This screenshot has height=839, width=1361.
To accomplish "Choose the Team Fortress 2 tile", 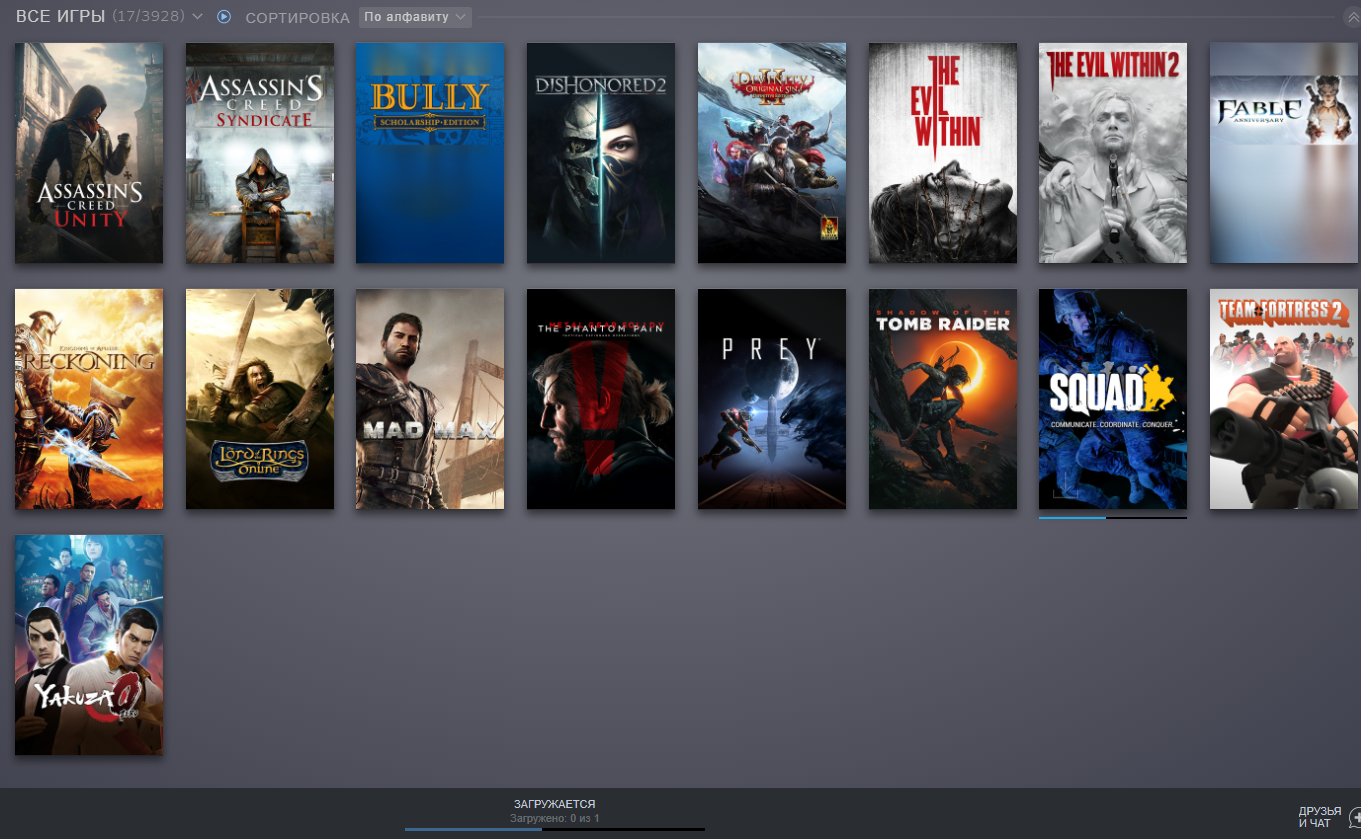I will pyautogui.click(x=1284, y=399).
